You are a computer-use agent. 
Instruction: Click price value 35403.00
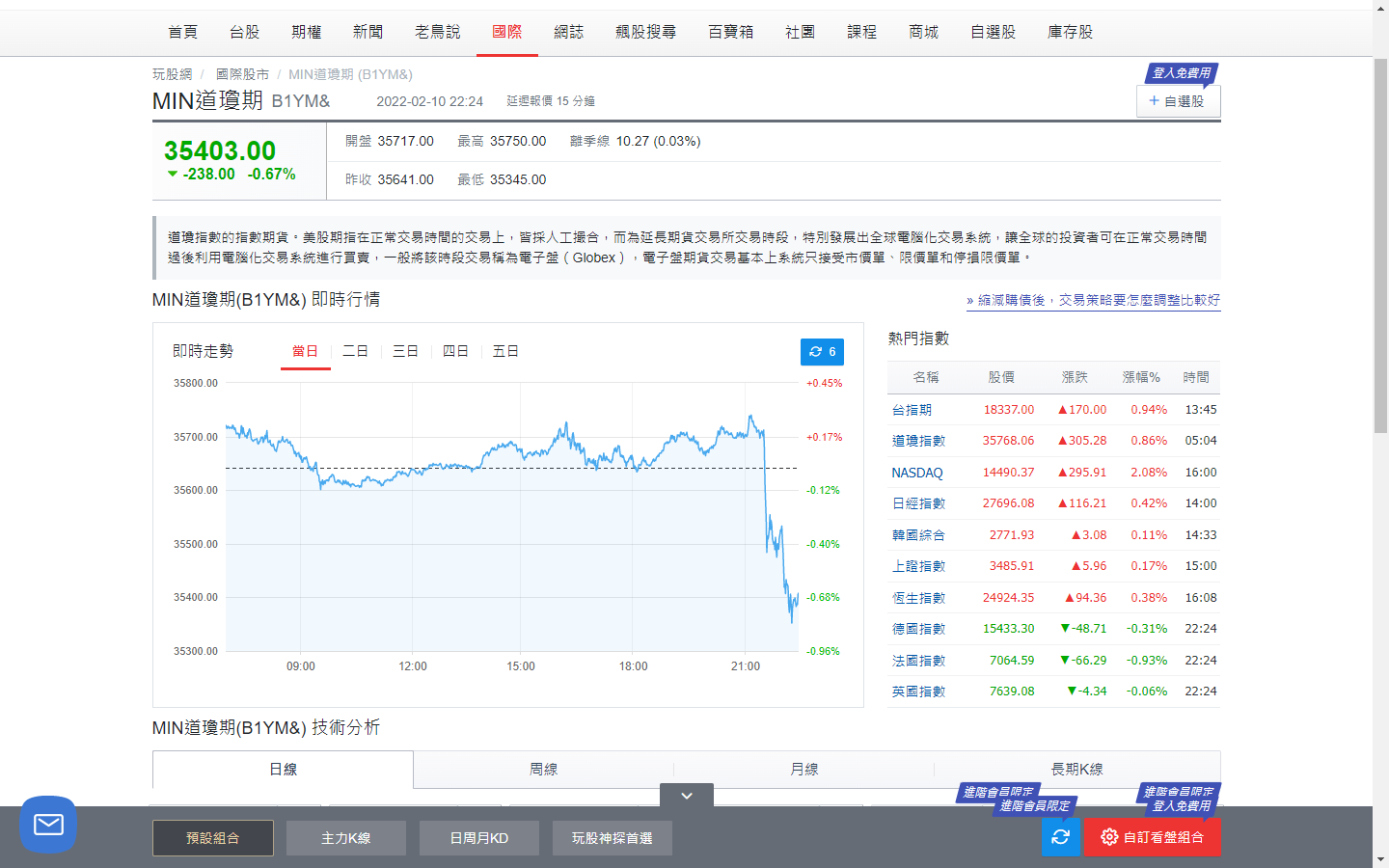[220, 150]
